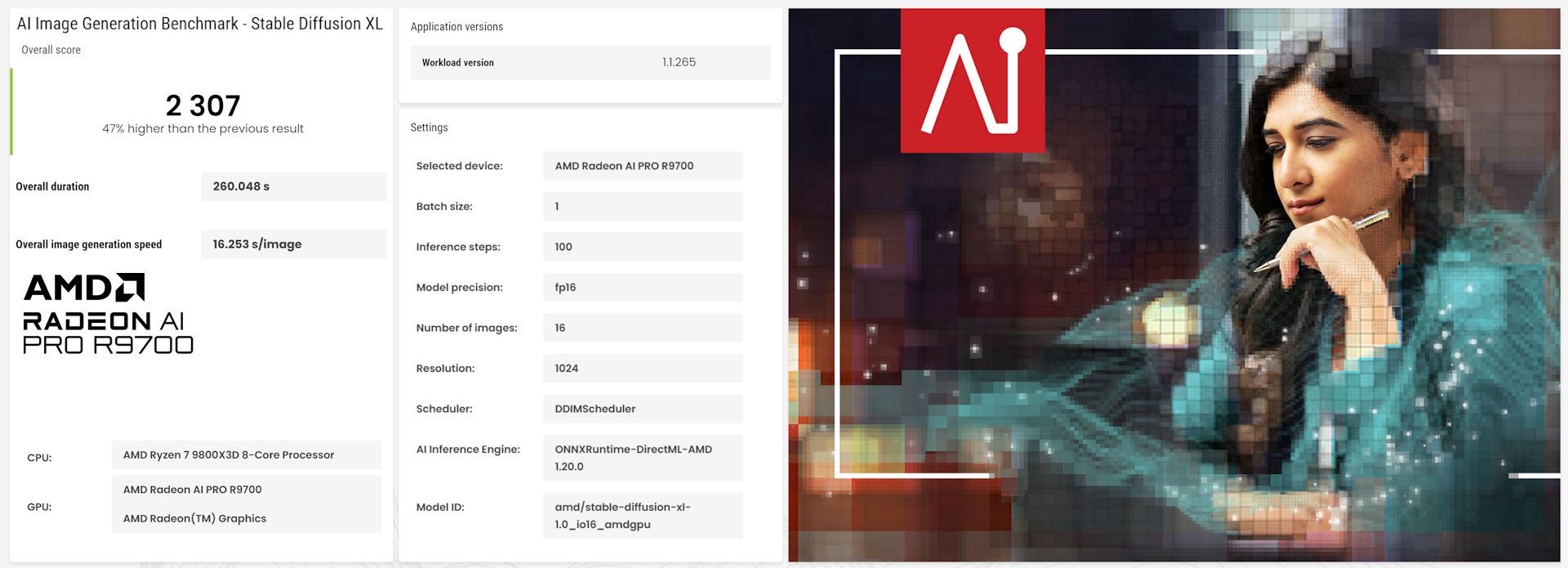This screenshot has width=1568, height=568.
Task: Click the Resolution: label
Action: [x=445, y=369]
